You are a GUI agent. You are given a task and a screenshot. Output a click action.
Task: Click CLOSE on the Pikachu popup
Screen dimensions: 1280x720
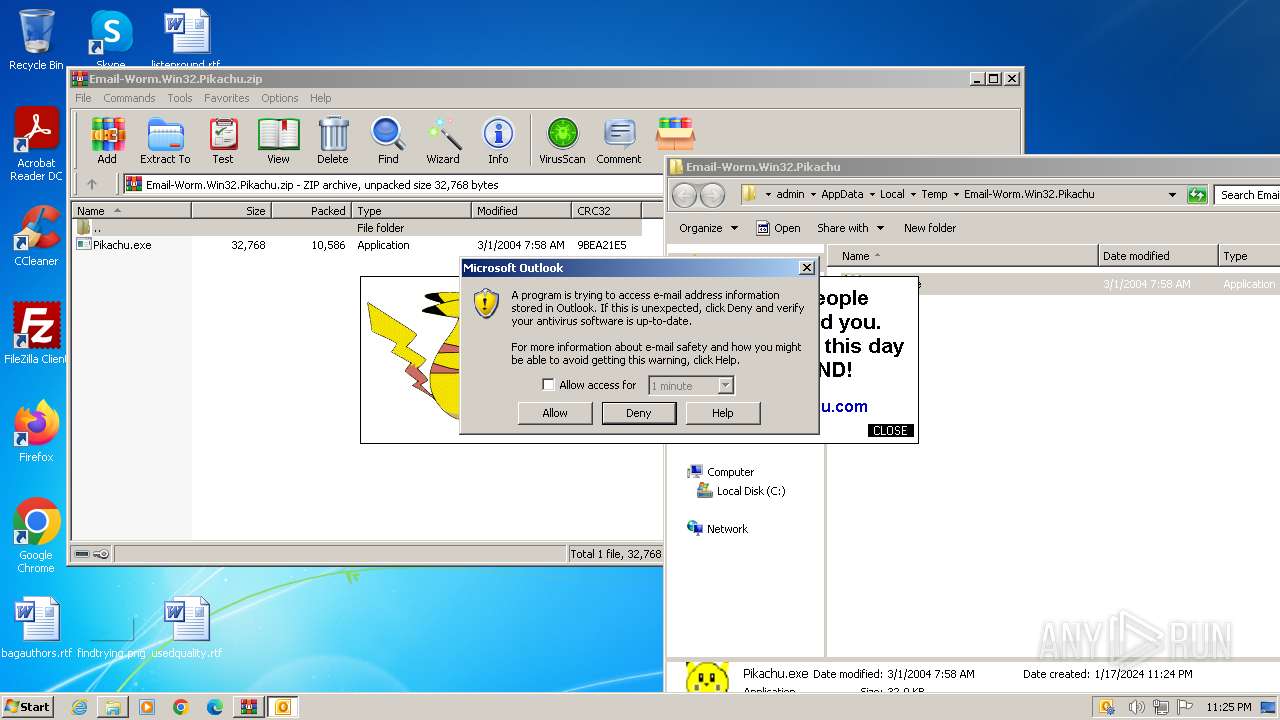pos(890,431)
